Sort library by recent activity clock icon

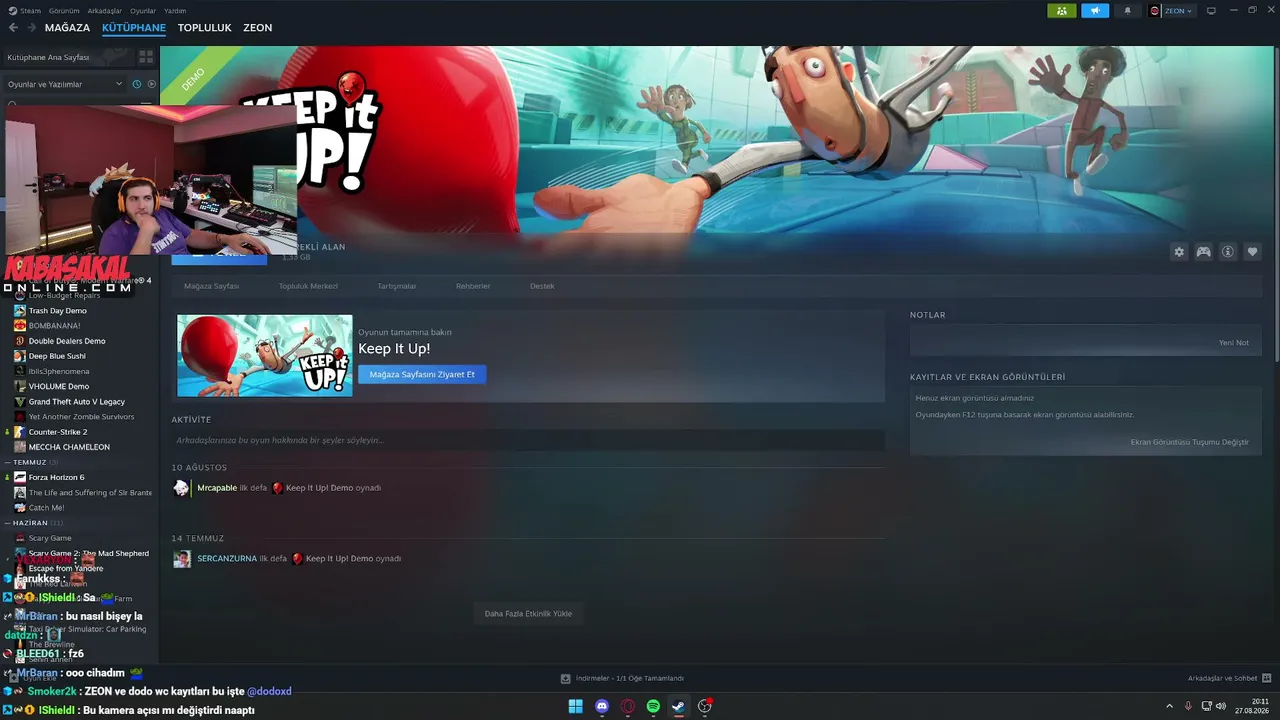137,84
